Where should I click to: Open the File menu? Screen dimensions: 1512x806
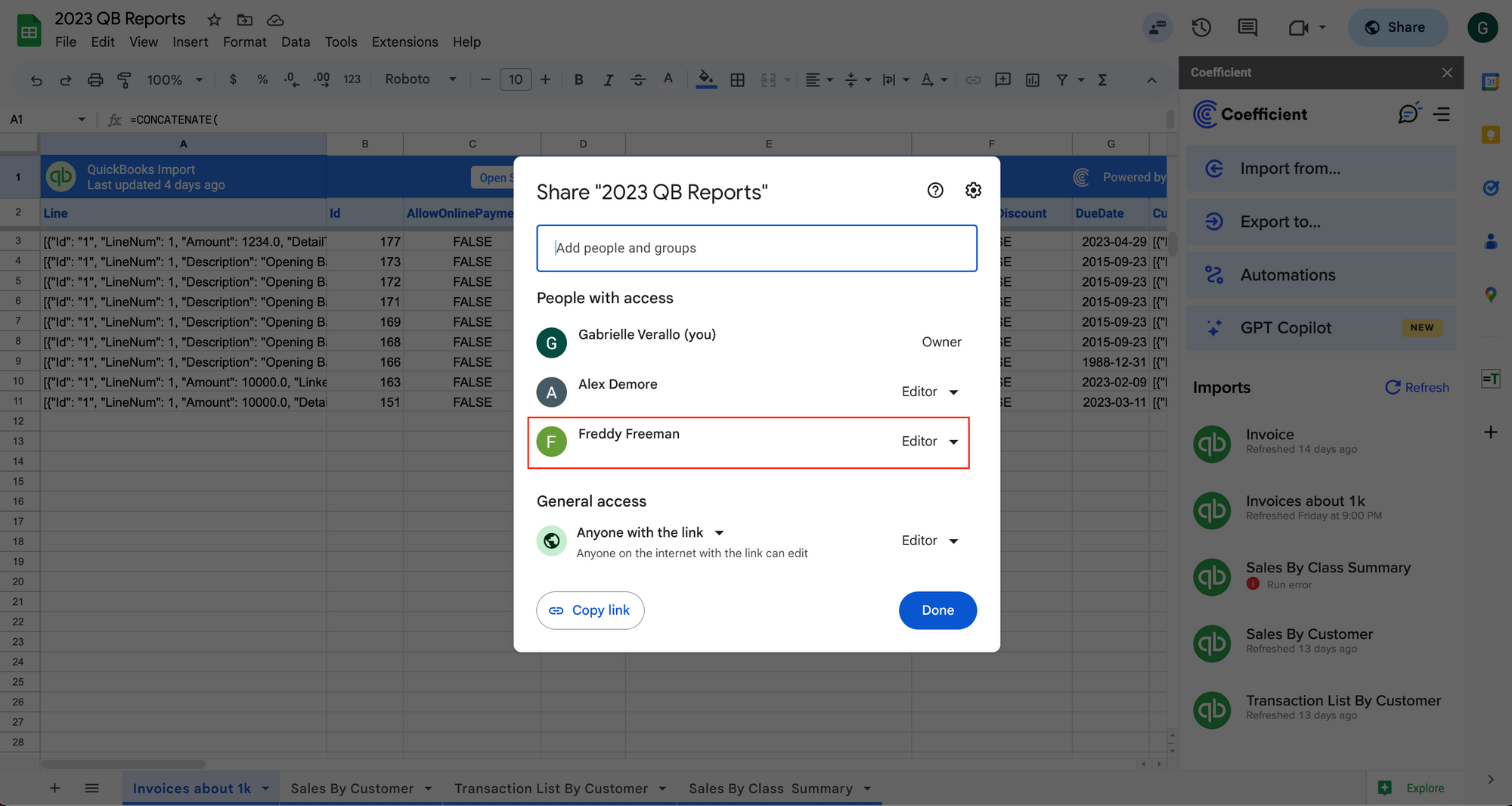[66, 42]
